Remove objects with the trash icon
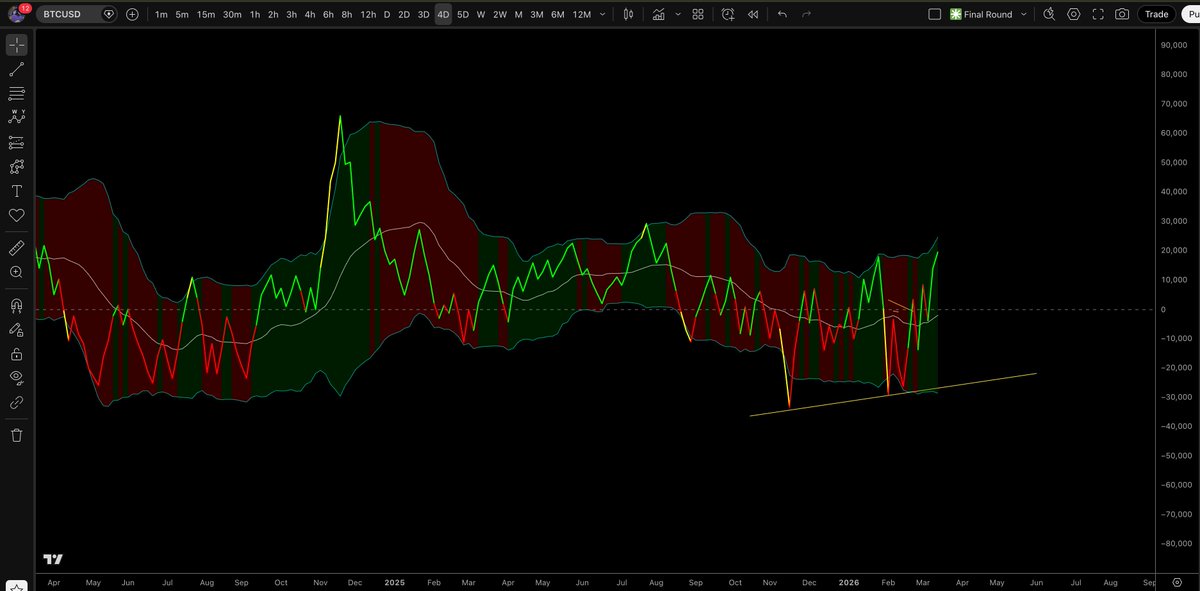This screenshot has height=591, width=1200. [17, 435]
